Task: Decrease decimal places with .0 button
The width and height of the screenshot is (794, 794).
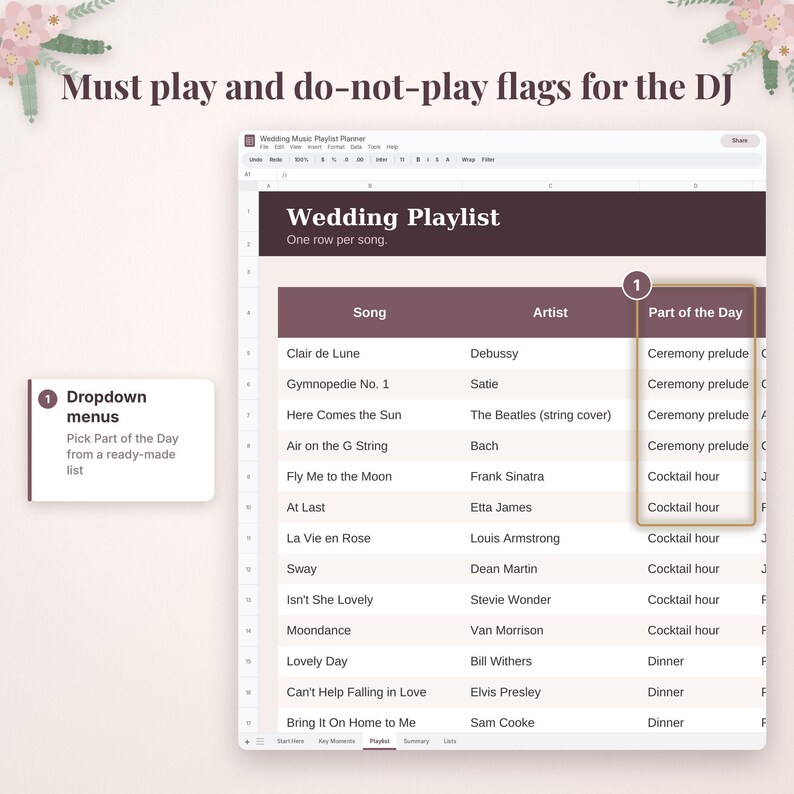Action: pyautogui.click(x=346, y=160)
